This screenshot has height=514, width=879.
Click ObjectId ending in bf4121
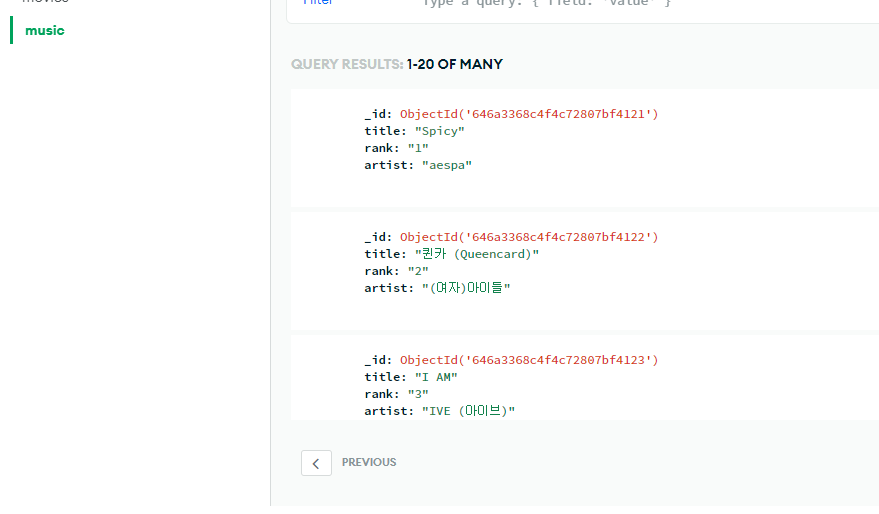529,114
